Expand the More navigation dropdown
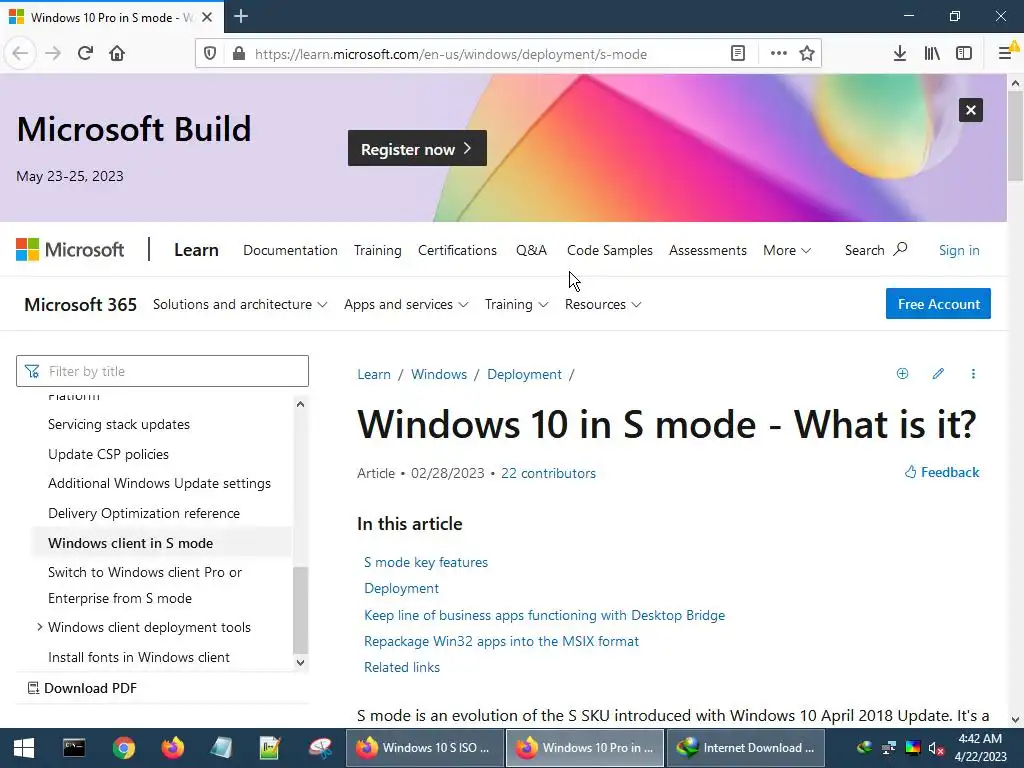The width and height of the screenshot is (1024, 768). (787, 250)
